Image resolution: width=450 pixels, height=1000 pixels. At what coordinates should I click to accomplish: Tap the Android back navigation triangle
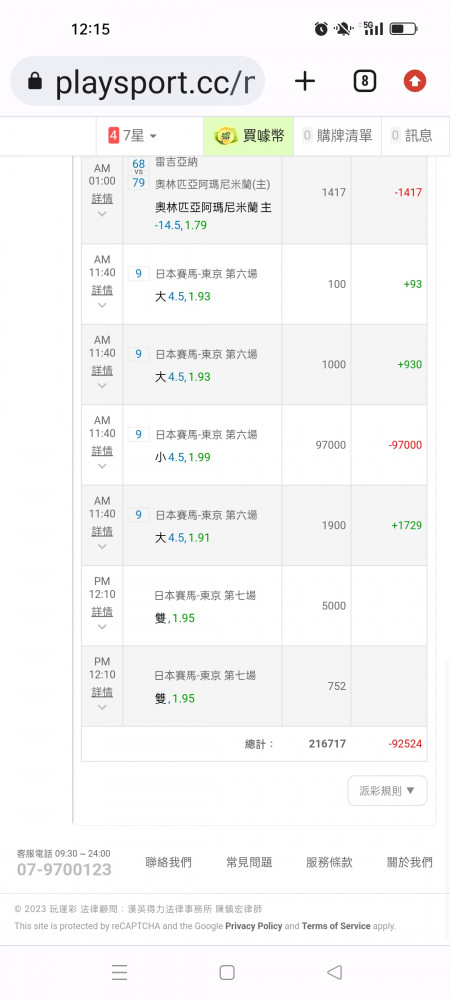tap(334, 972)
